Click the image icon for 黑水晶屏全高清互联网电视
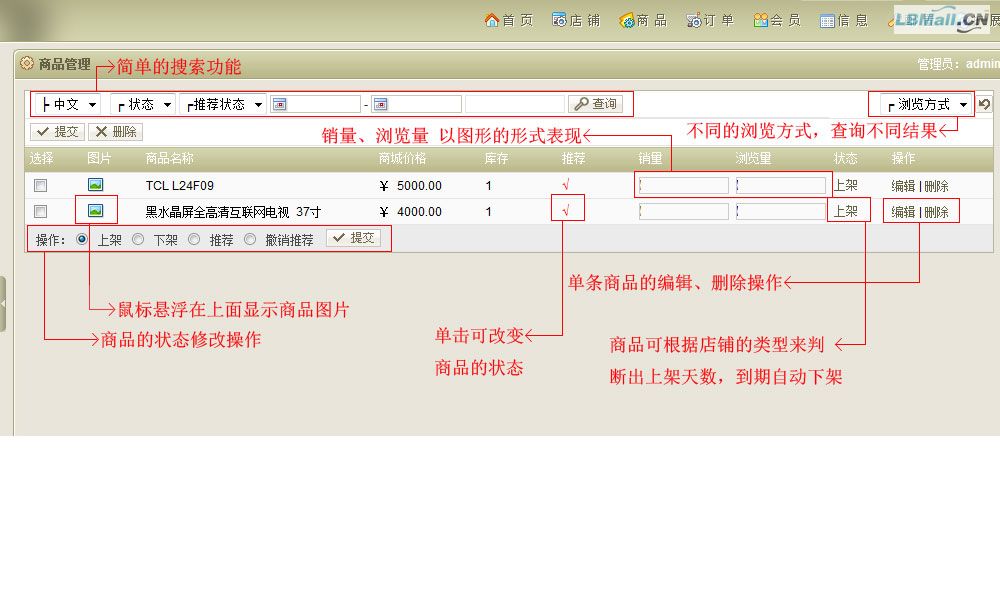This screenshot has width=1000, height=600. (95, 210)
